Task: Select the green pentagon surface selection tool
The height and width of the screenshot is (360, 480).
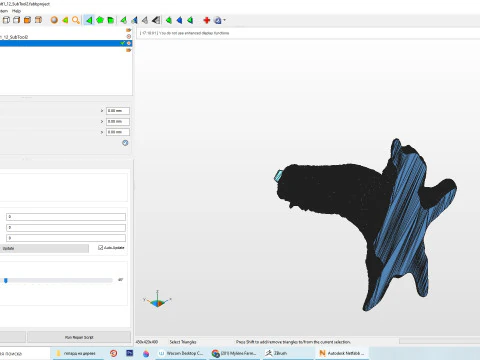Action: pos(100,20)
